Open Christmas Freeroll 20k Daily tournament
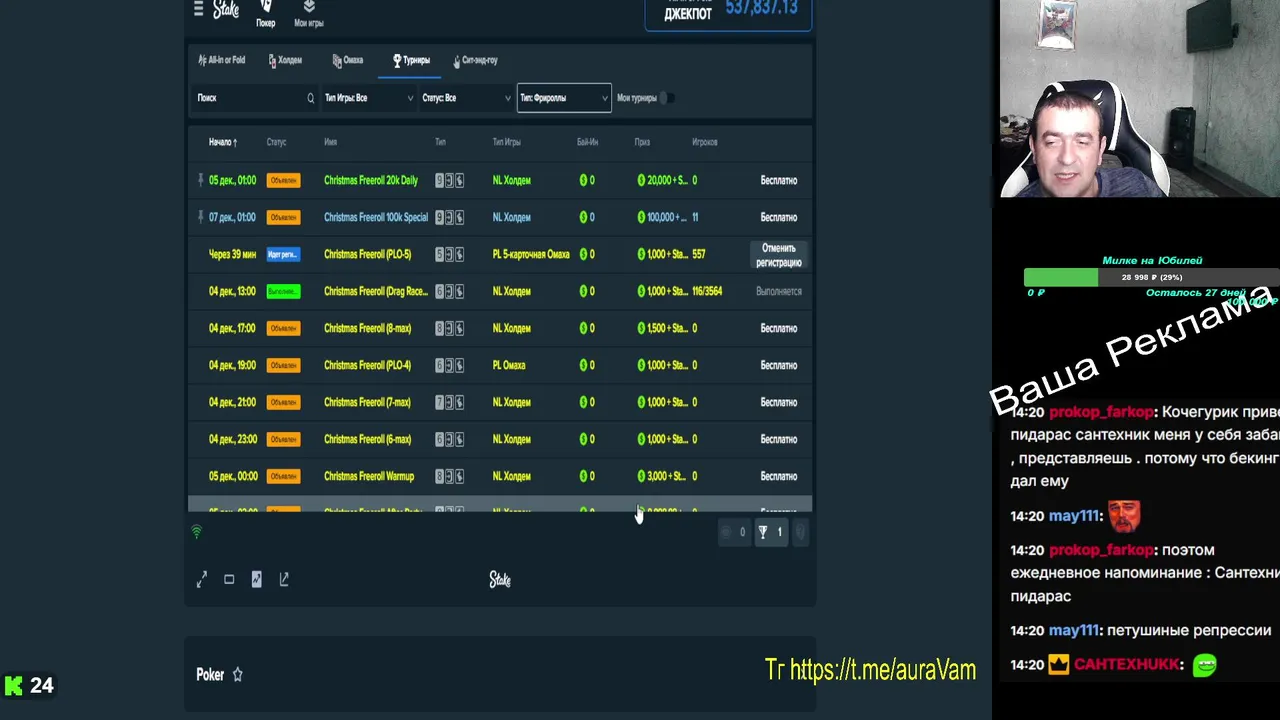 pyautogui.click(x=371, y=180)
